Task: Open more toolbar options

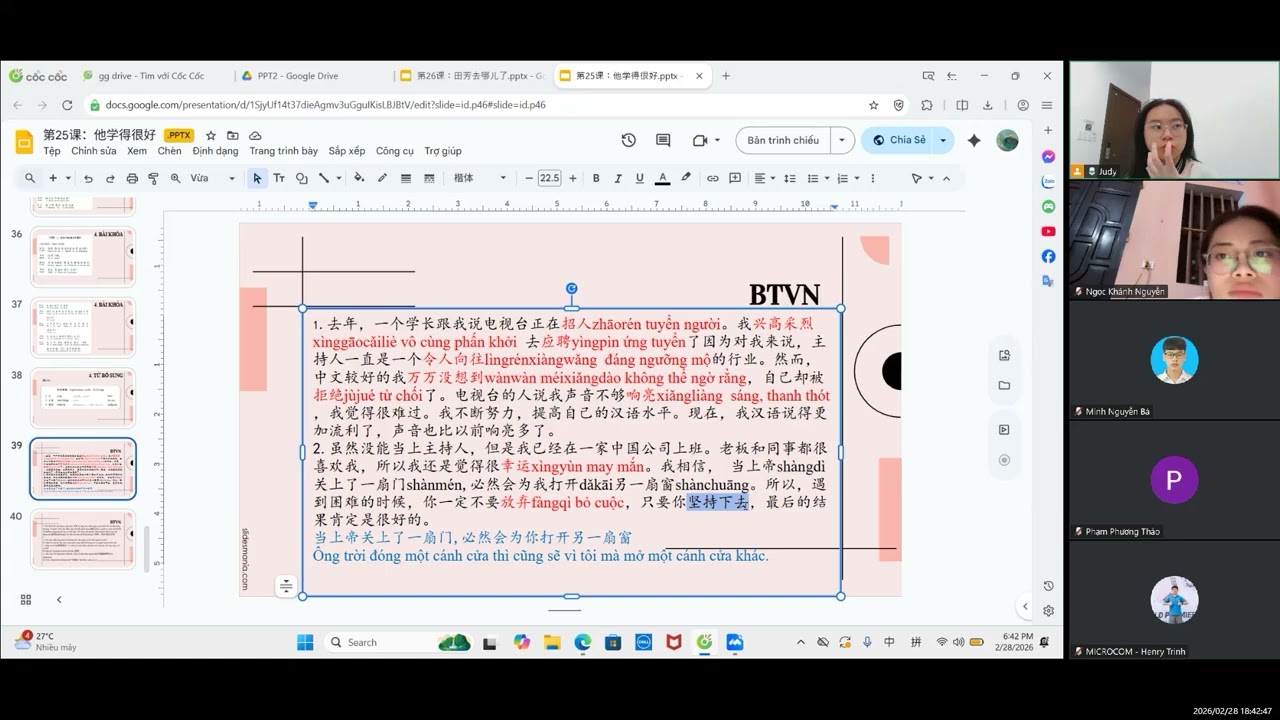Action: tap(873, 178)
